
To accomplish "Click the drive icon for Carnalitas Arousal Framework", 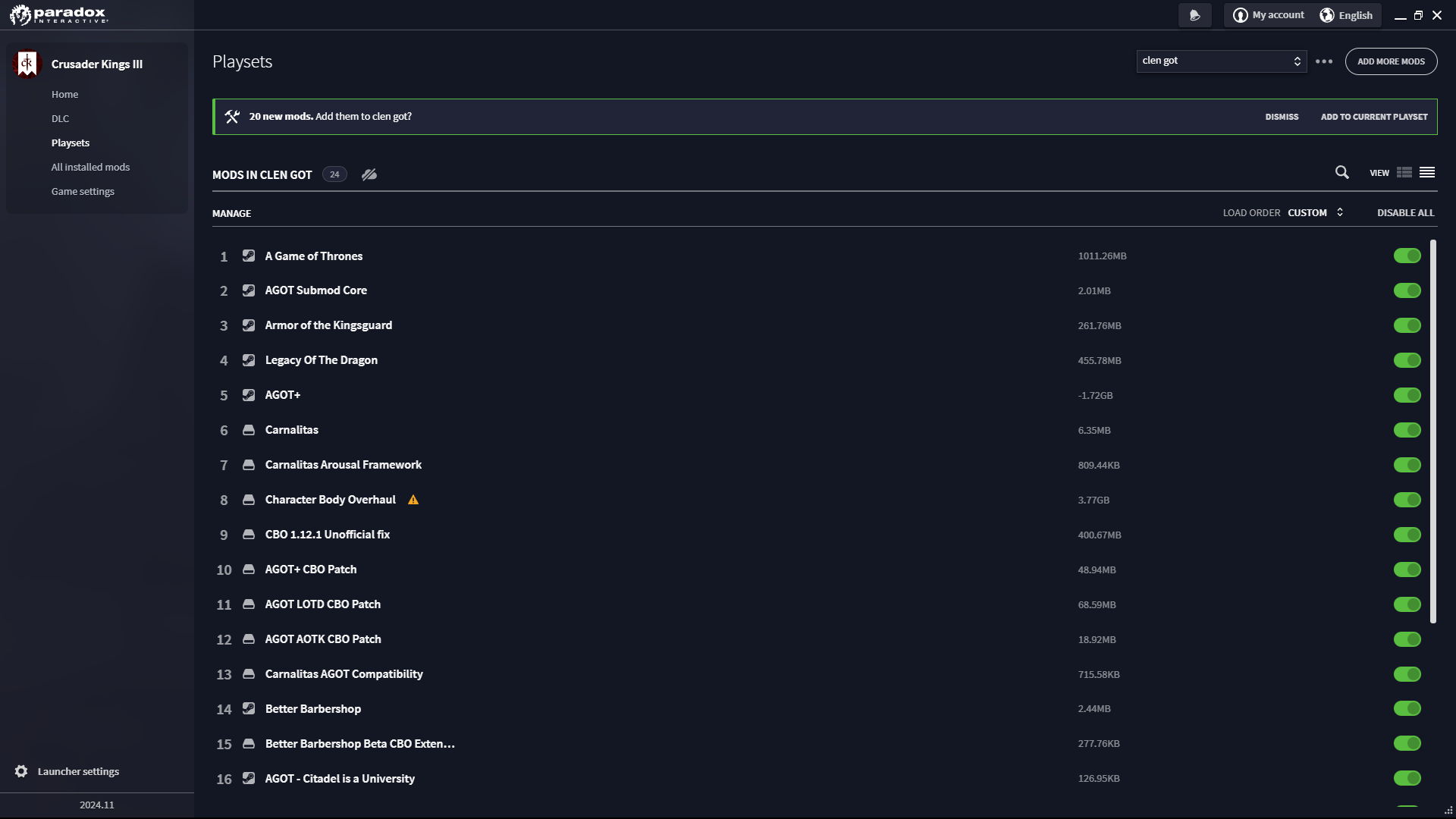I will click(249, 465).
